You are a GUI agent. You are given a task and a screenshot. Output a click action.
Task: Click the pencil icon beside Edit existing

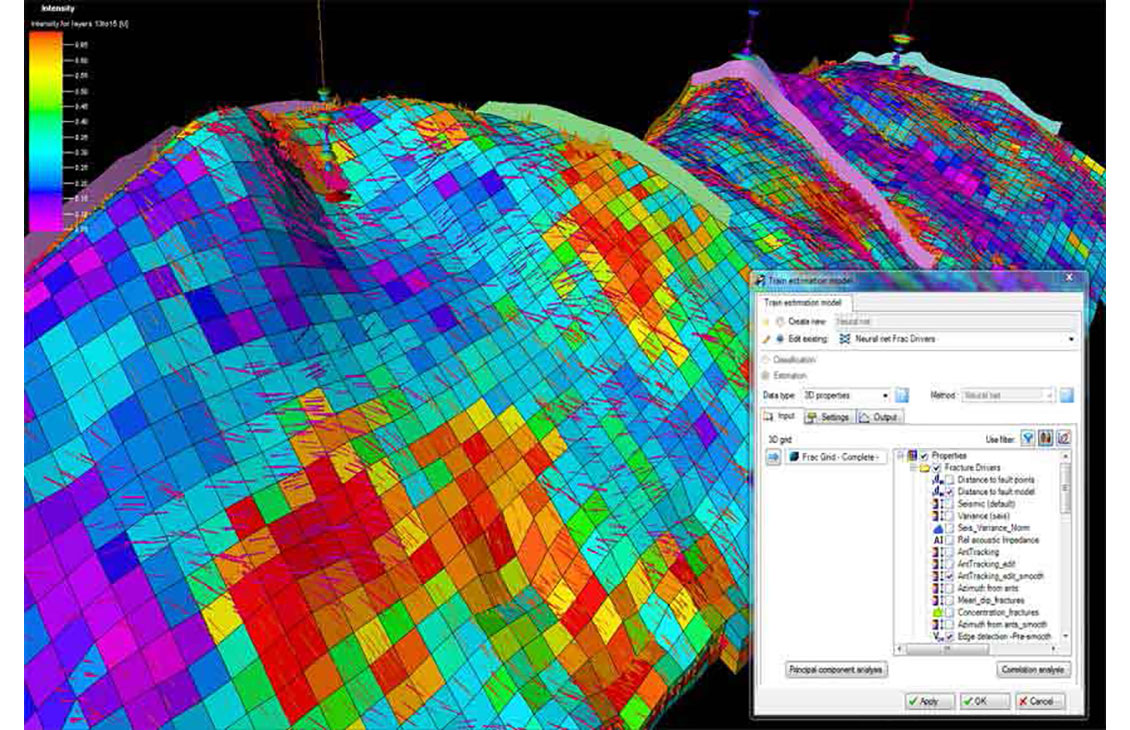point(766,339)
